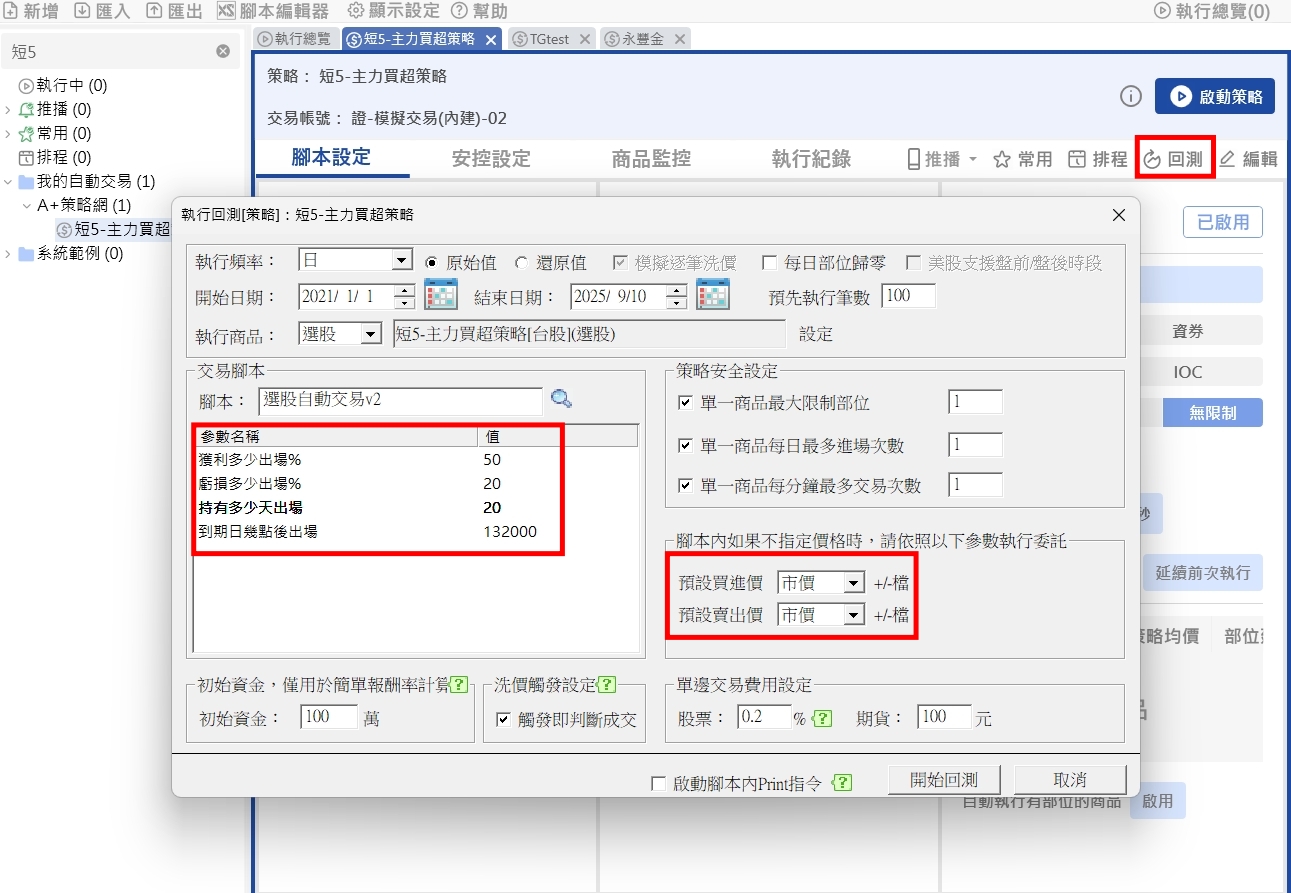
Task: Click the 常用 star icon
Action: pos(1002,159)
